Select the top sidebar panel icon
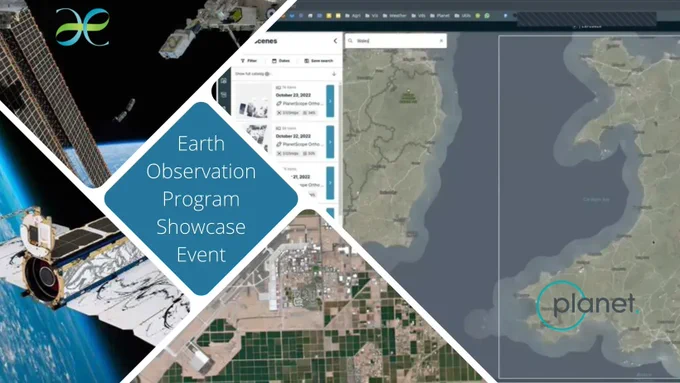The width and height of the screenshot is (680, 383). click(224, 81)
